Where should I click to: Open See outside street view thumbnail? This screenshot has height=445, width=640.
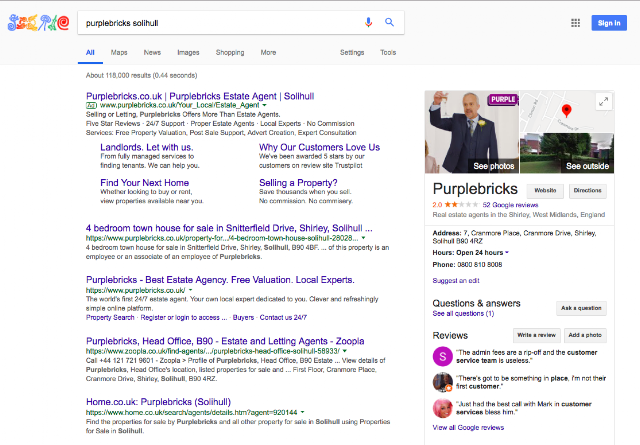coord(567,154)
